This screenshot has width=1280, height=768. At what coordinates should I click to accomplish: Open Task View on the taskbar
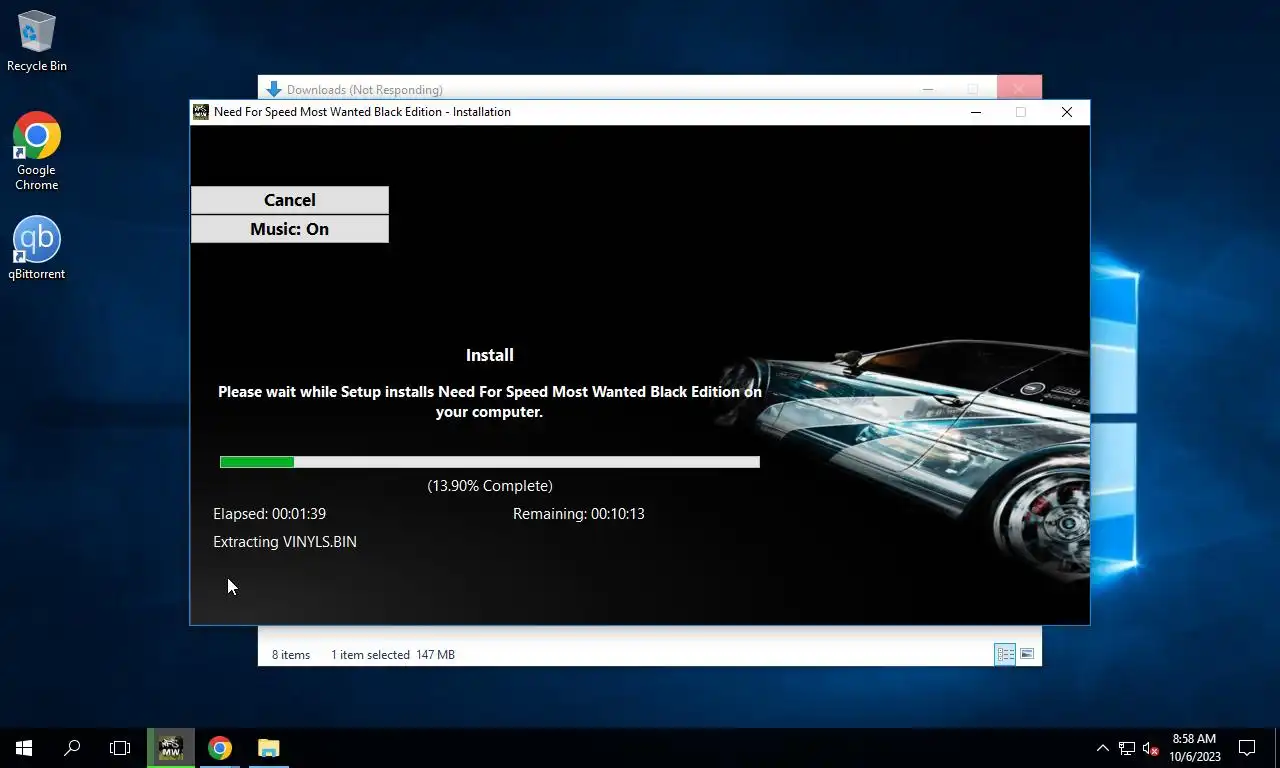coord(120,748)
